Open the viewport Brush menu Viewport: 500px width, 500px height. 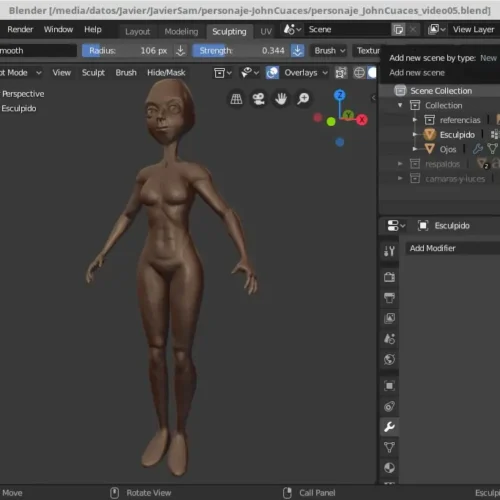[x=126, y=73]
